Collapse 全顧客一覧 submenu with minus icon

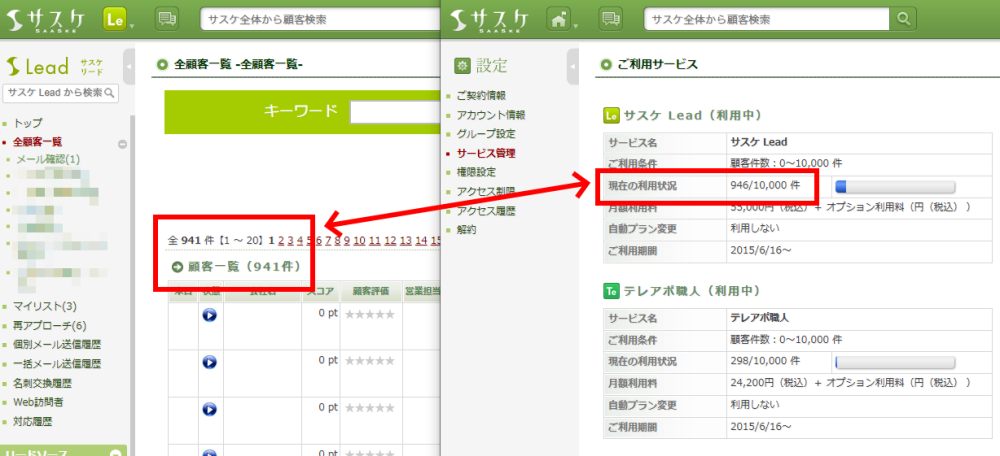tap(122, 144)
